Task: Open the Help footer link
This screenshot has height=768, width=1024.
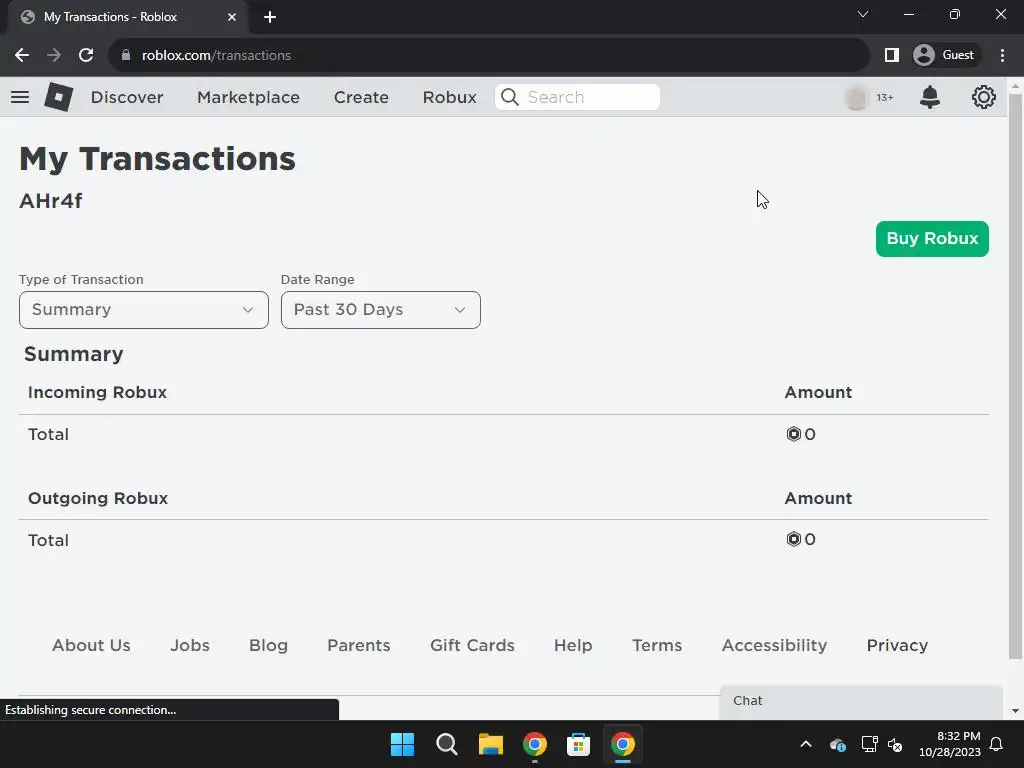Action: [x=573, y=645]
